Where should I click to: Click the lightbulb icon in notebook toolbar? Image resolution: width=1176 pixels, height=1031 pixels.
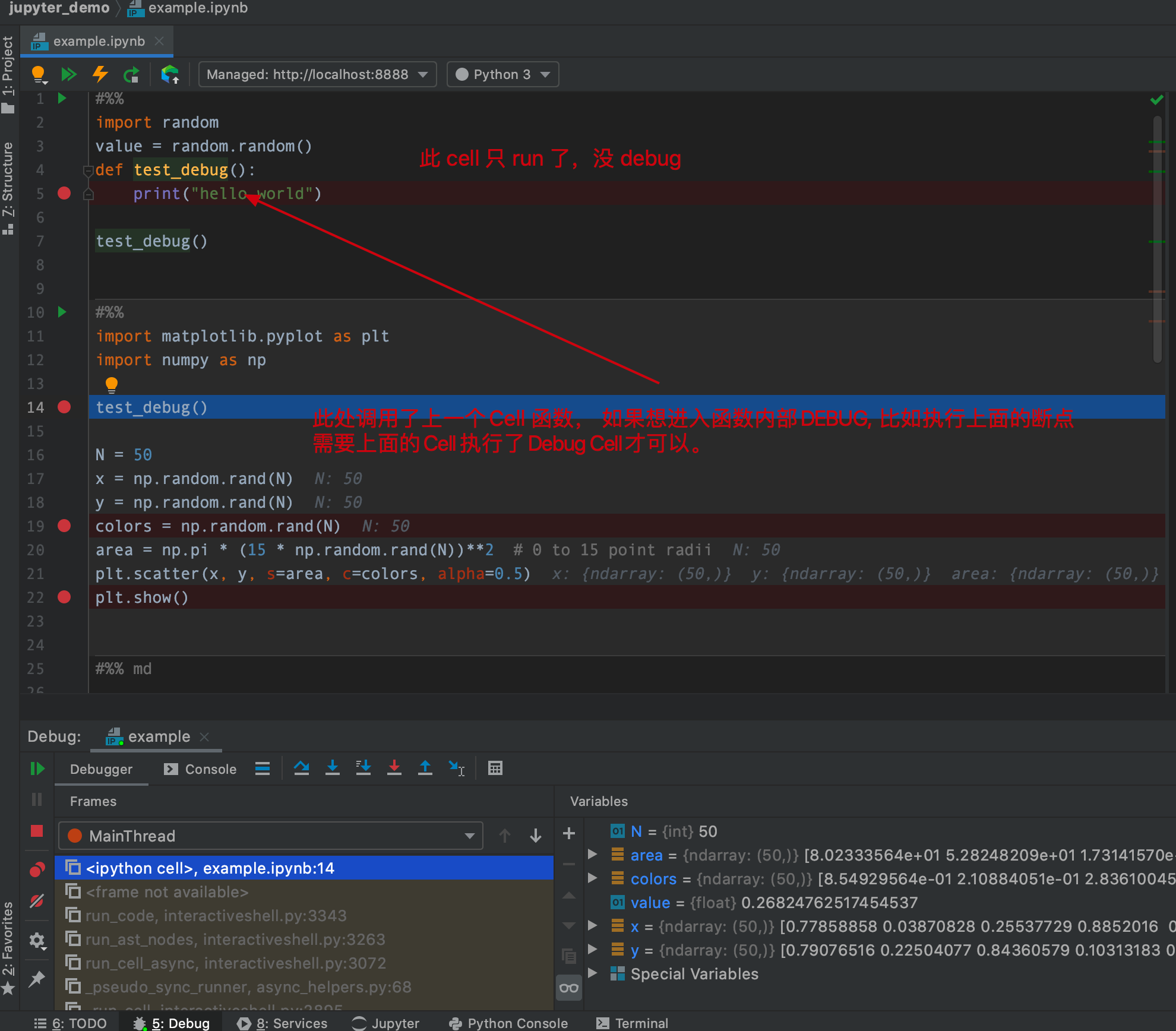[39, 74]
